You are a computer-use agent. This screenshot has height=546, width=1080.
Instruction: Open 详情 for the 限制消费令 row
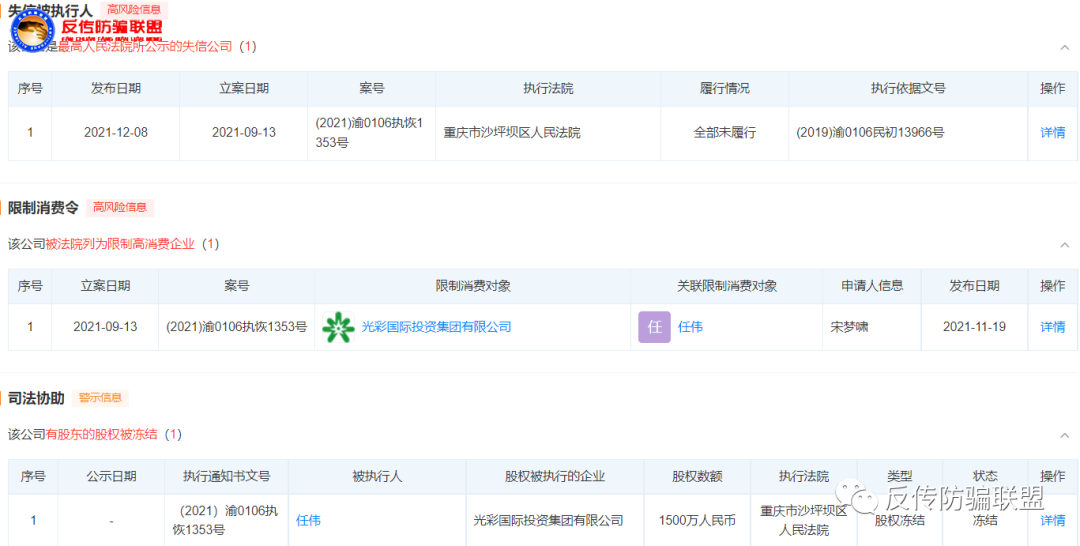point(1052,327)
